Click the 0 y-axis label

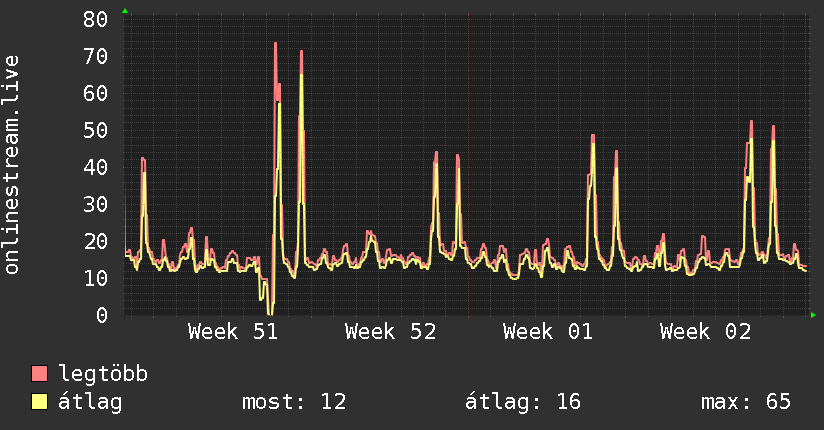(102, 315)
